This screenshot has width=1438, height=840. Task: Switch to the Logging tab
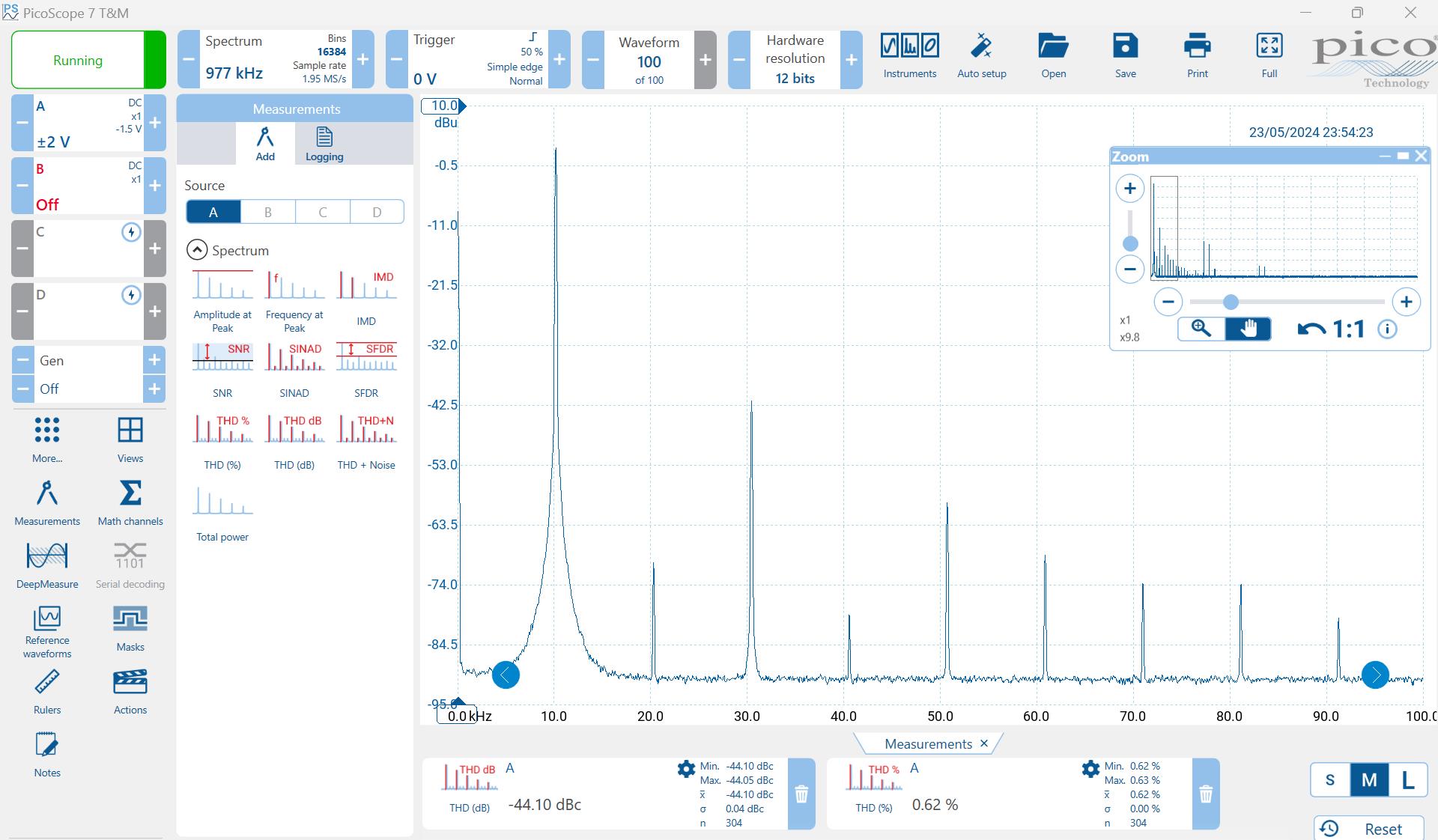pyautogui.click(x=324, y=143)
